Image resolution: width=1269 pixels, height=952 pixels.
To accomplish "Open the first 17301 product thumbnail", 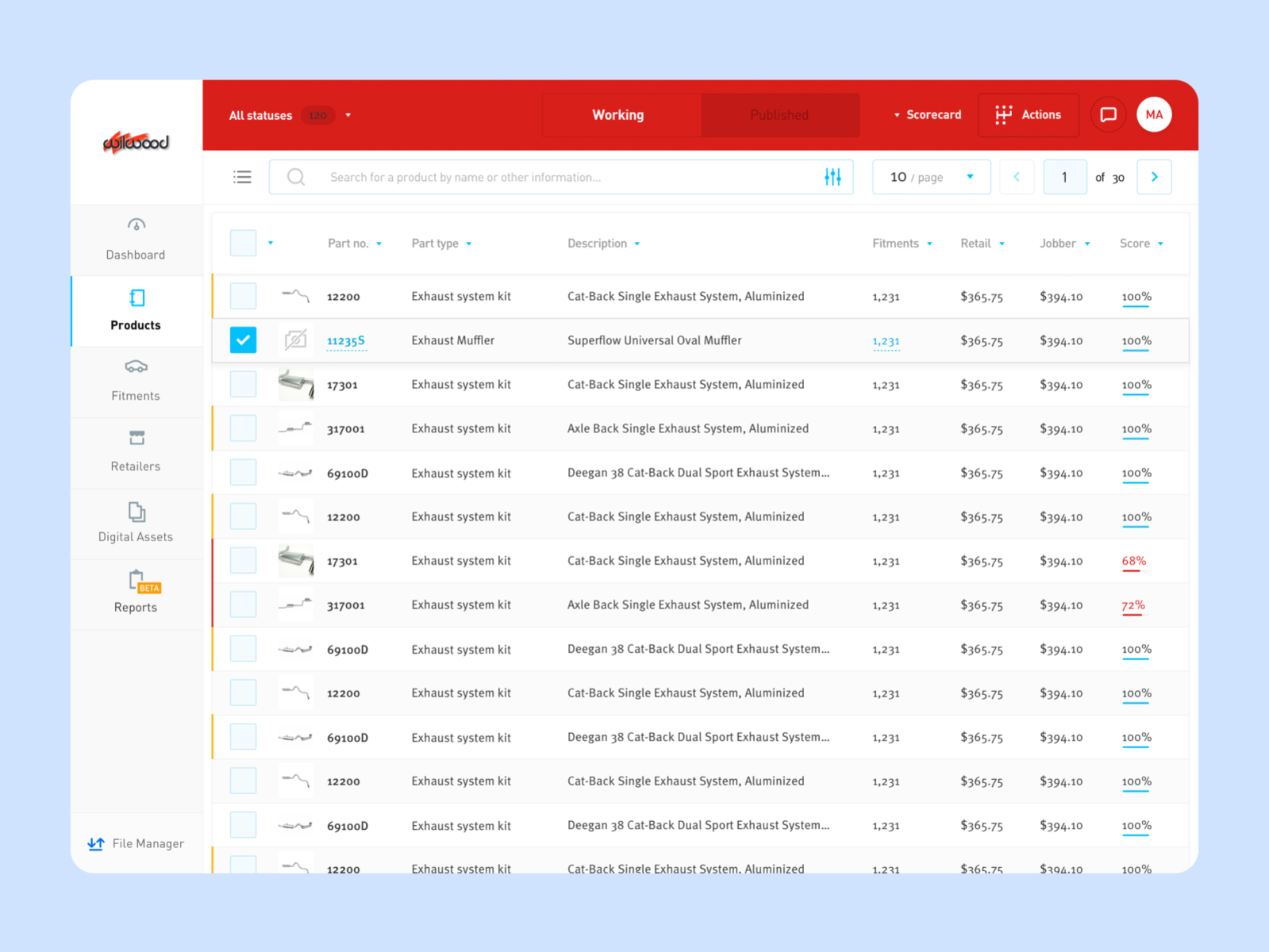I will 296,385.
